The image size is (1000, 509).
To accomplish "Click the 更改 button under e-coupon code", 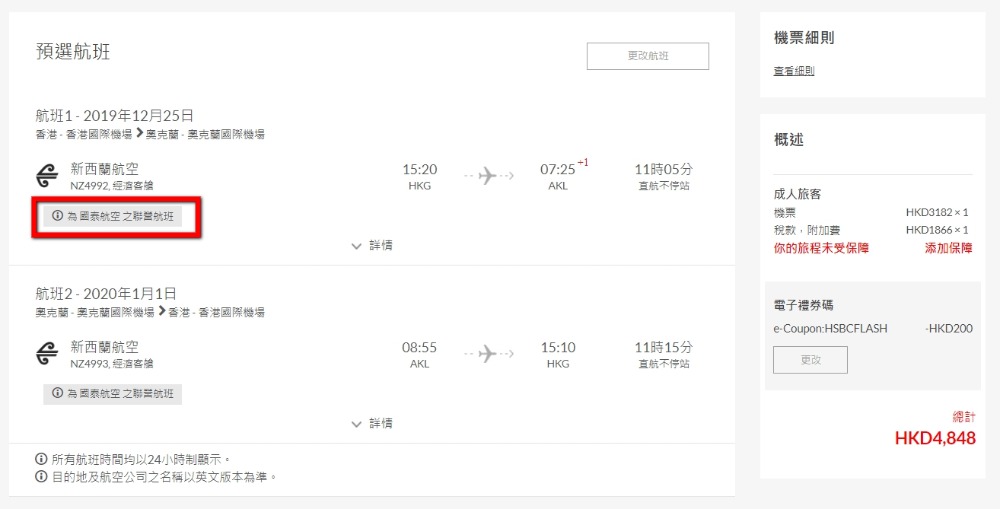I will 810,360.
